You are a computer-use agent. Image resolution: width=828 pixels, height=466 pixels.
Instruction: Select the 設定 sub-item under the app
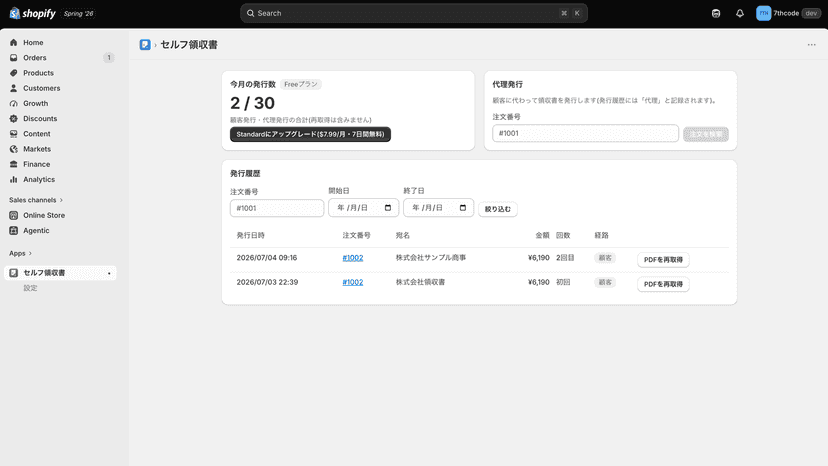tap(31, 288)
